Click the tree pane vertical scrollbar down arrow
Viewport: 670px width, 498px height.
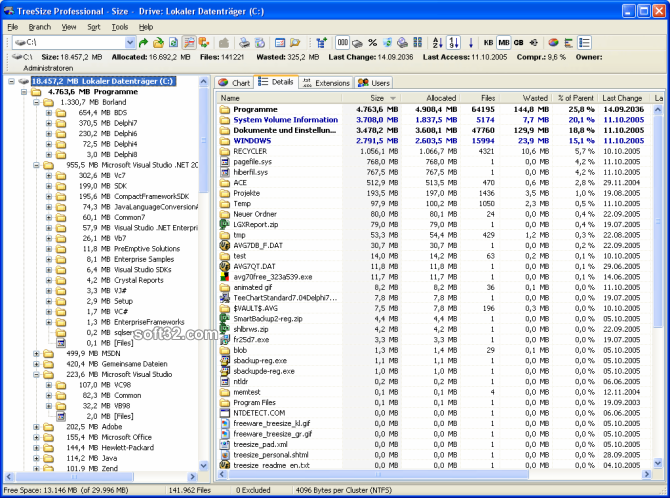coord(204,465)
